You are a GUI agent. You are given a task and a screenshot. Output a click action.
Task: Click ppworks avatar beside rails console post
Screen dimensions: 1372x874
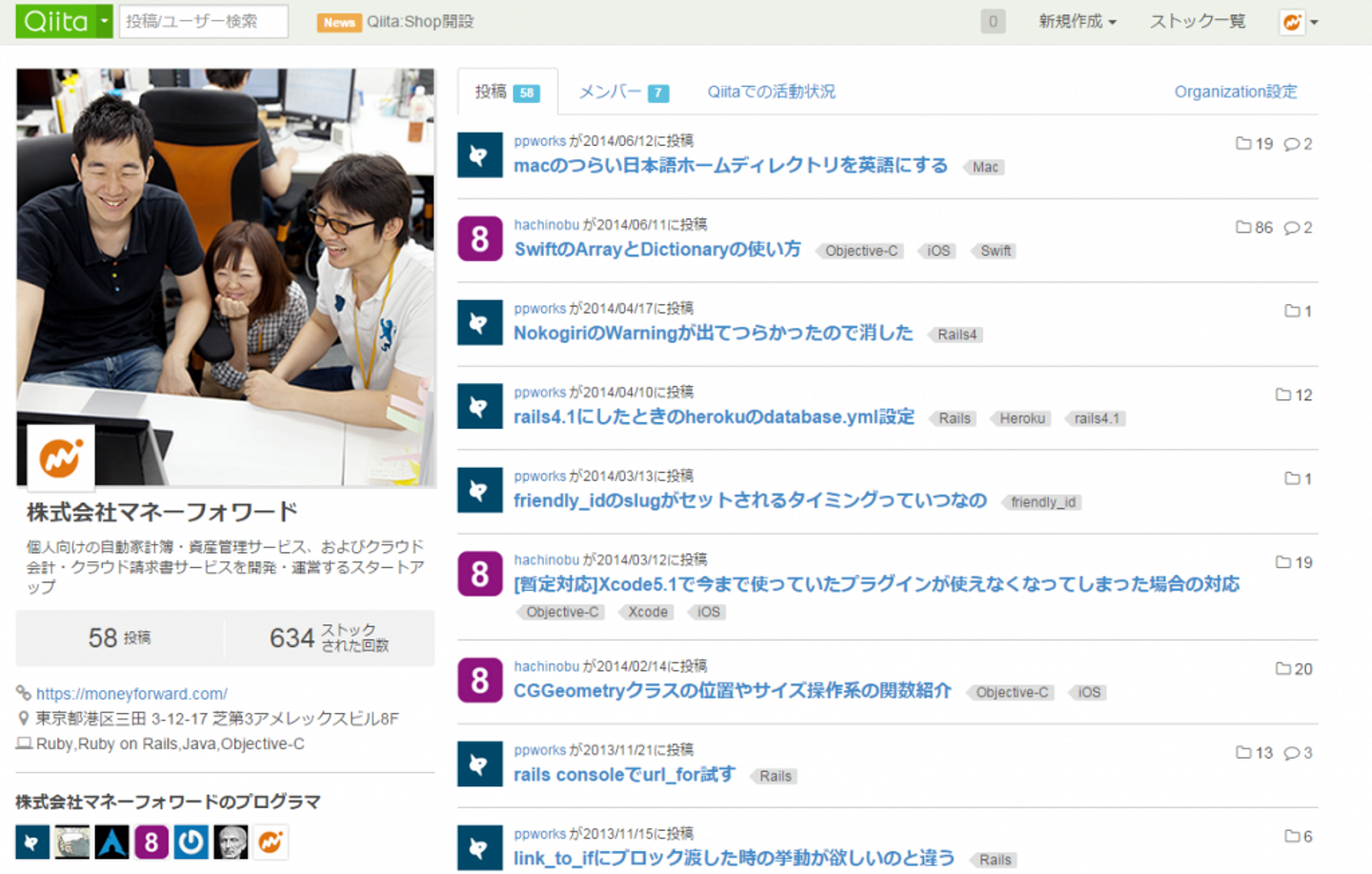coord(480,764)
